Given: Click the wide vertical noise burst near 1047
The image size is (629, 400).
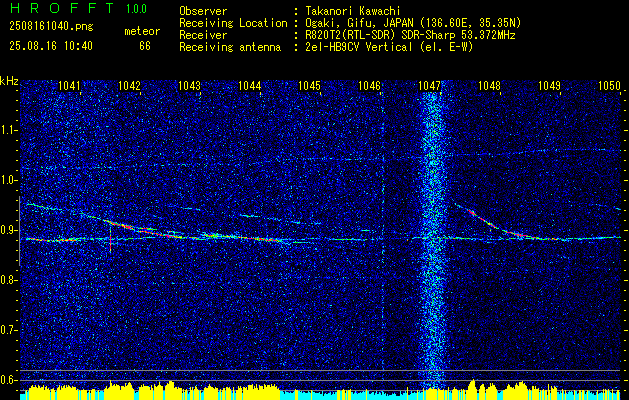Looking at the screenshot, I should [x=432, y=241].
